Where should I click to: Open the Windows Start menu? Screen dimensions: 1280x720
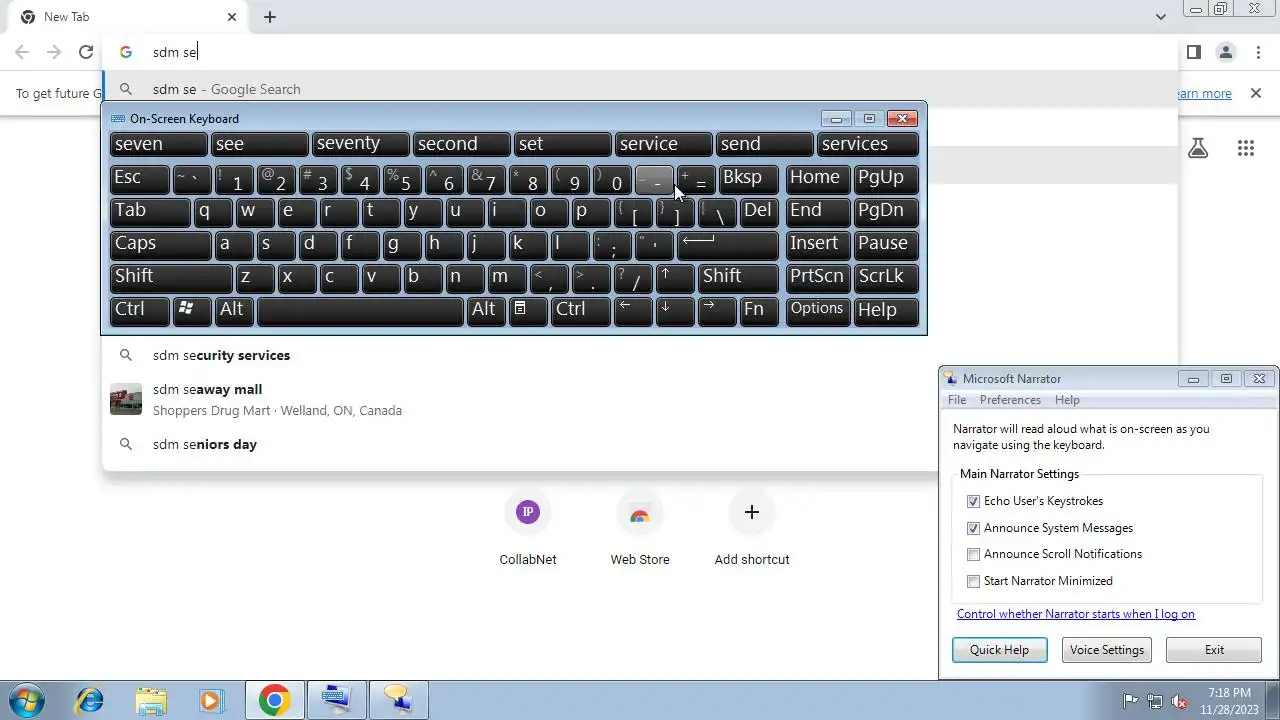point(27,700)
